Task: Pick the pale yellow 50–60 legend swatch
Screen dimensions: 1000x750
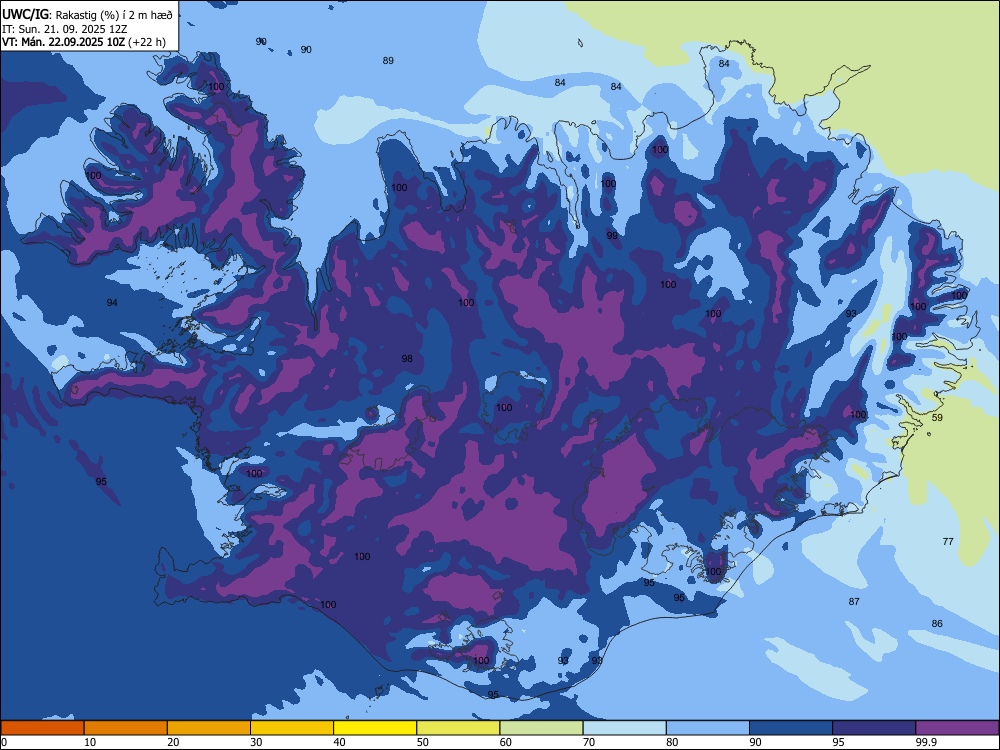Action: coord(458,728)
